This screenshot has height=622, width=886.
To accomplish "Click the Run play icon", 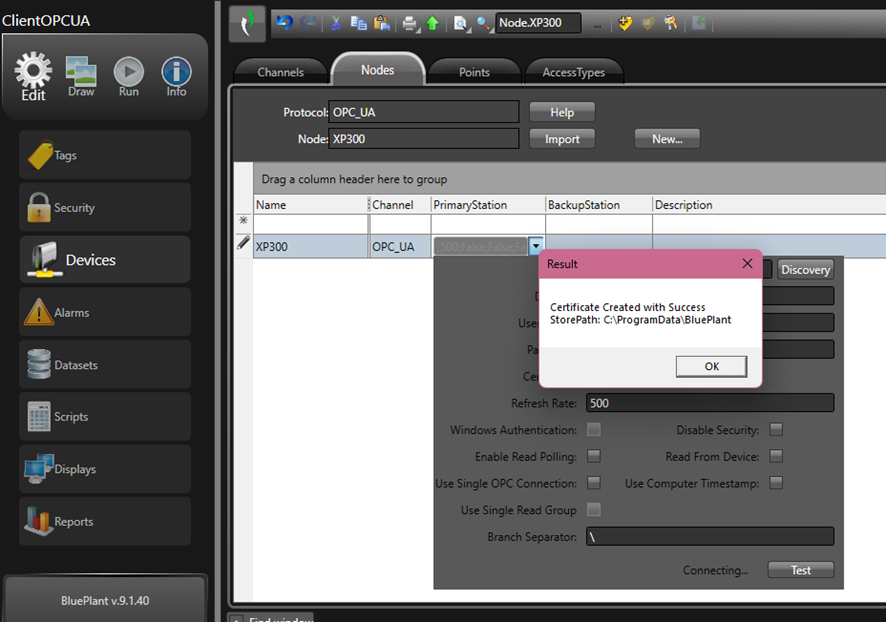I will coord(128,74).
